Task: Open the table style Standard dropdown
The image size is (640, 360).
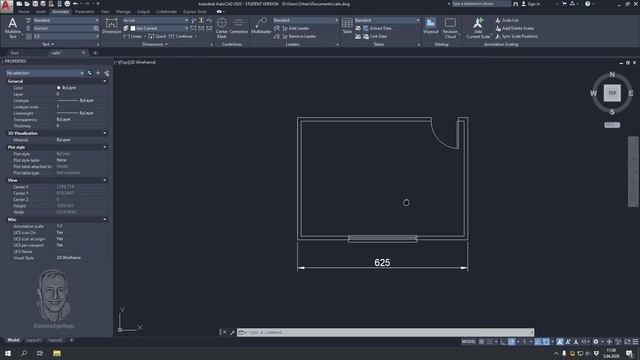Action: [387, 20]
